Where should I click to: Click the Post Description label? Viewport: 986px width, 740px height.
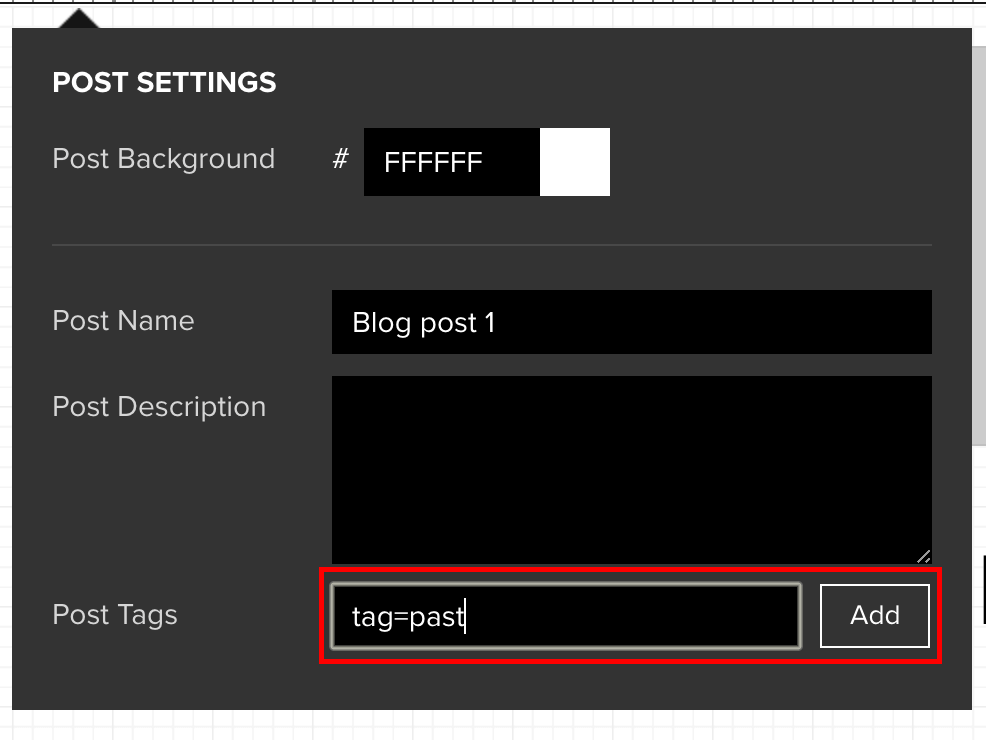pos(159,407)
